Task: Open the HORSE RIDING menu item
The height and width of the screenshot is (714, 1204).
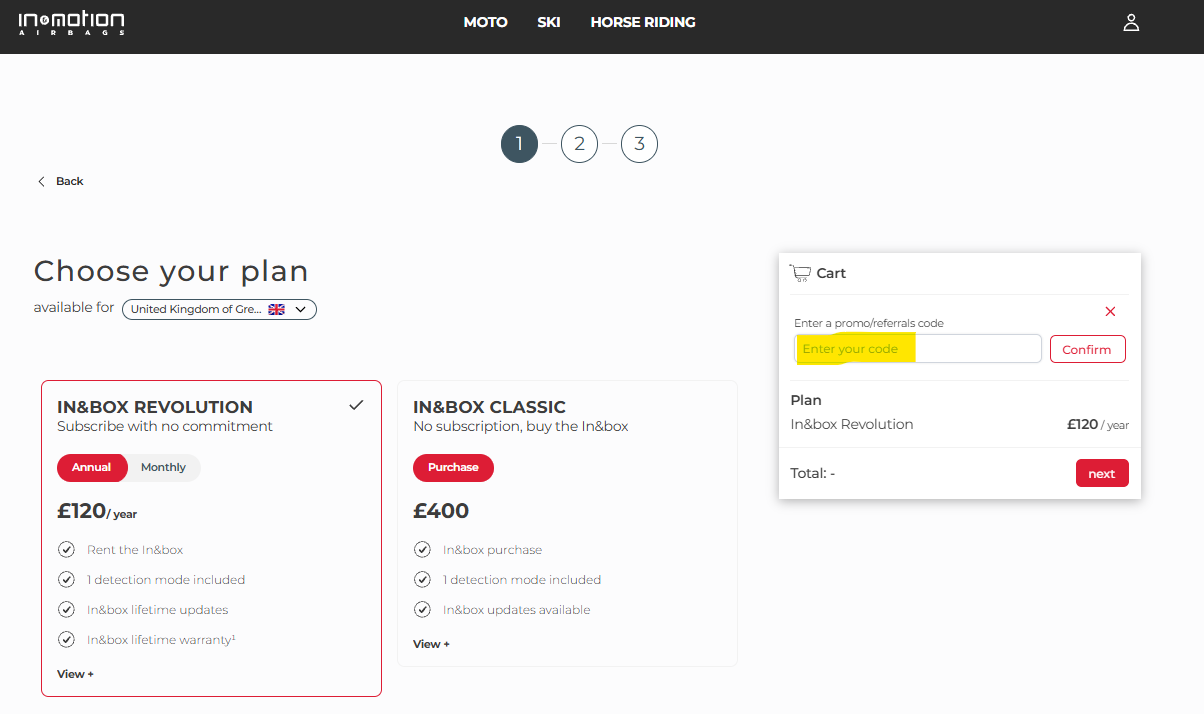Action: pos(642,22)
